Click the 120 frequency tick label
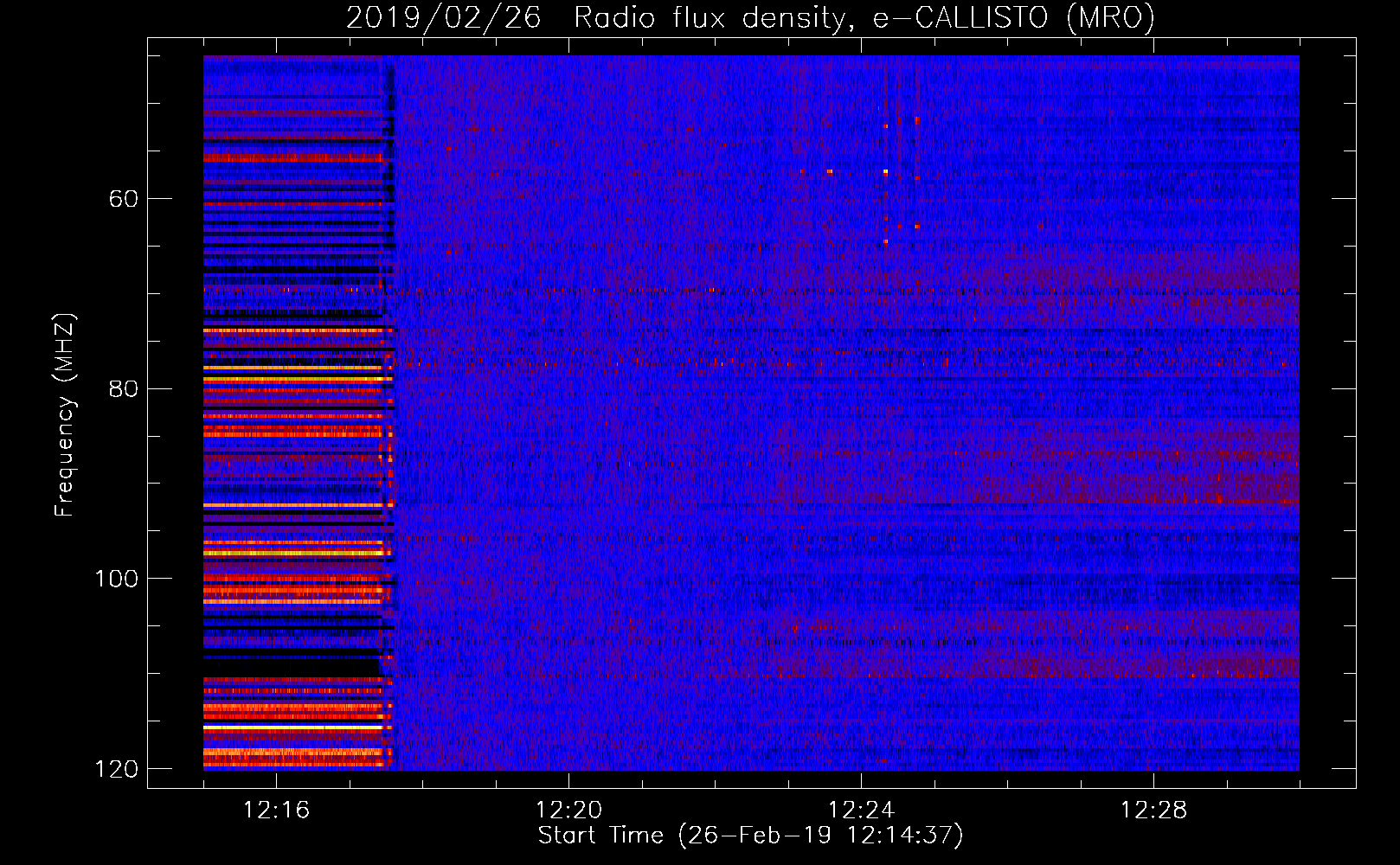1400x865 pixels. tap(116, 769)
